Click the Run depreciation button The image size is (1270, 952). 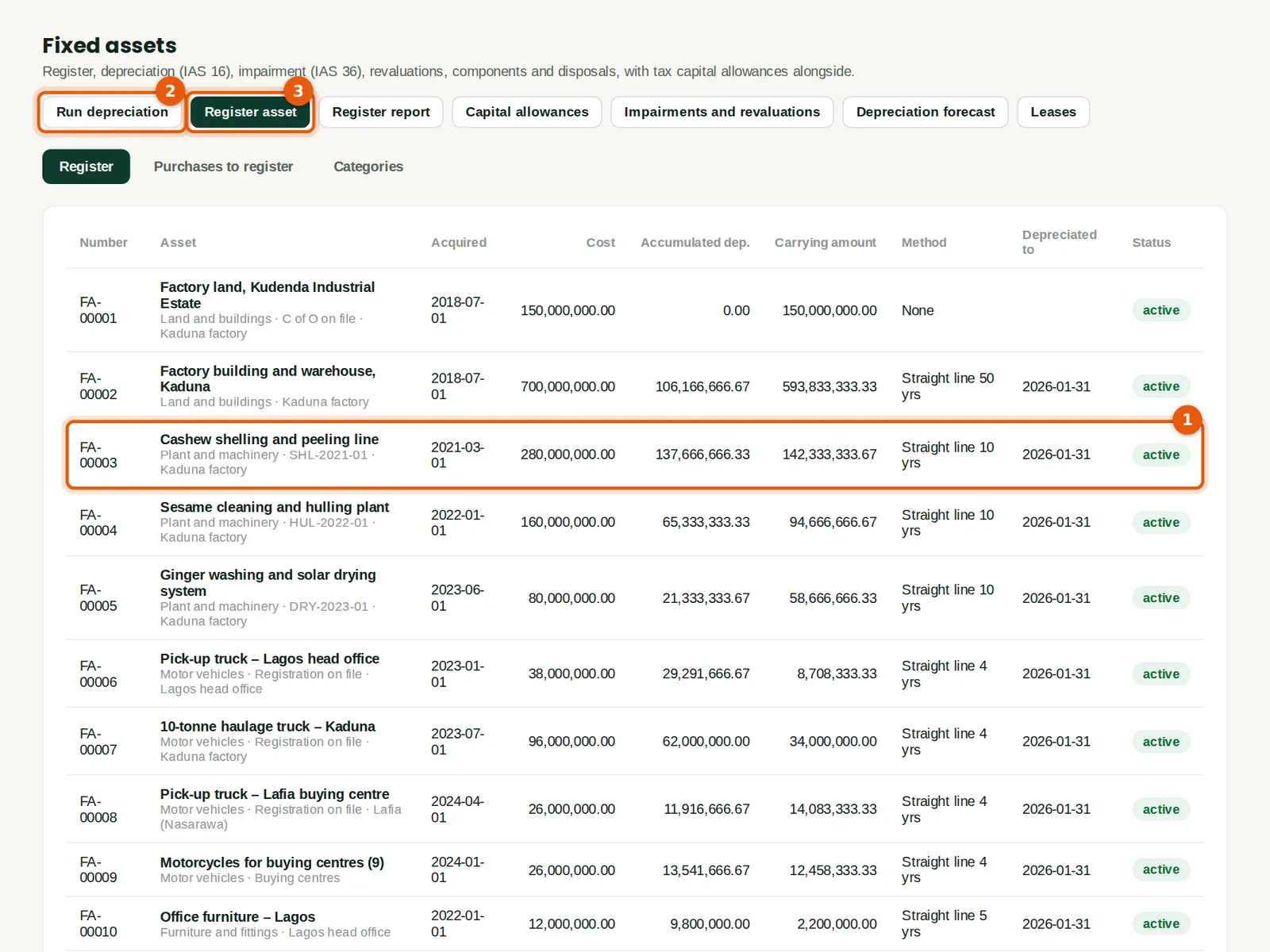pos(112,112)
